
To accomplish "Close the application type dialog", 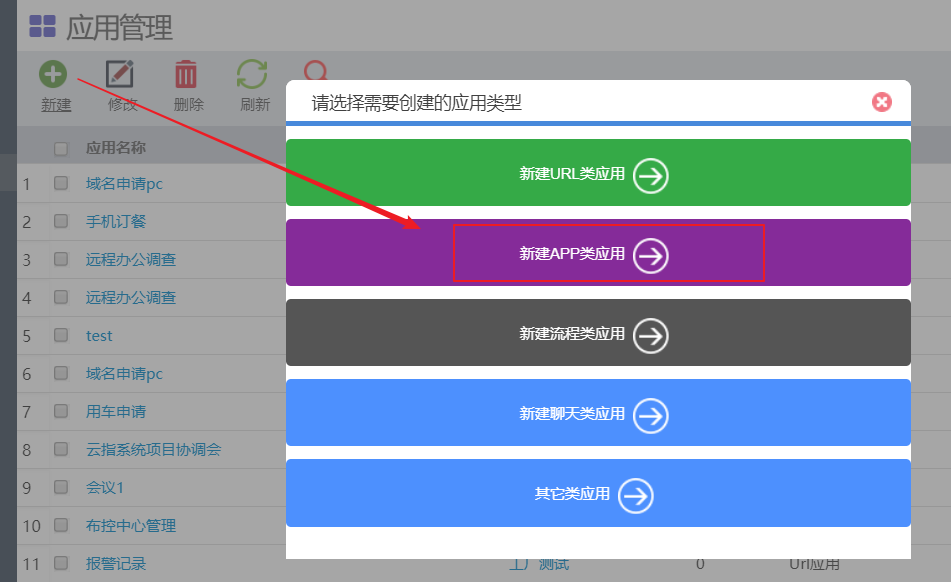I will point(881,102).
